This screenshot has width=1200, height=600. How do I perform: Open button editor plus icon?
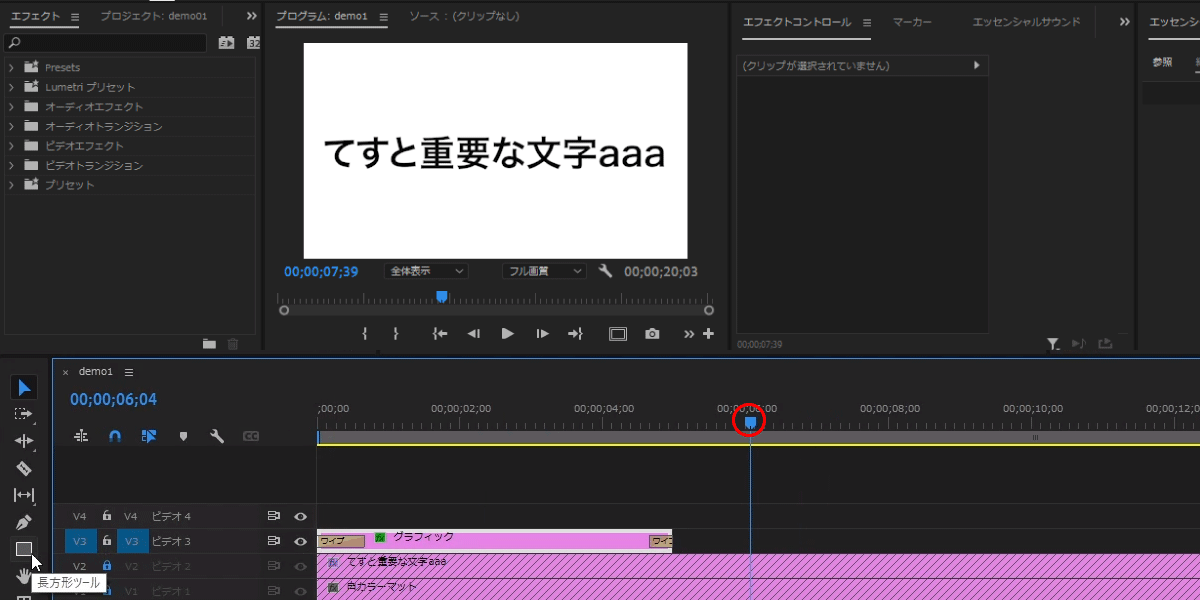[709, 334]
